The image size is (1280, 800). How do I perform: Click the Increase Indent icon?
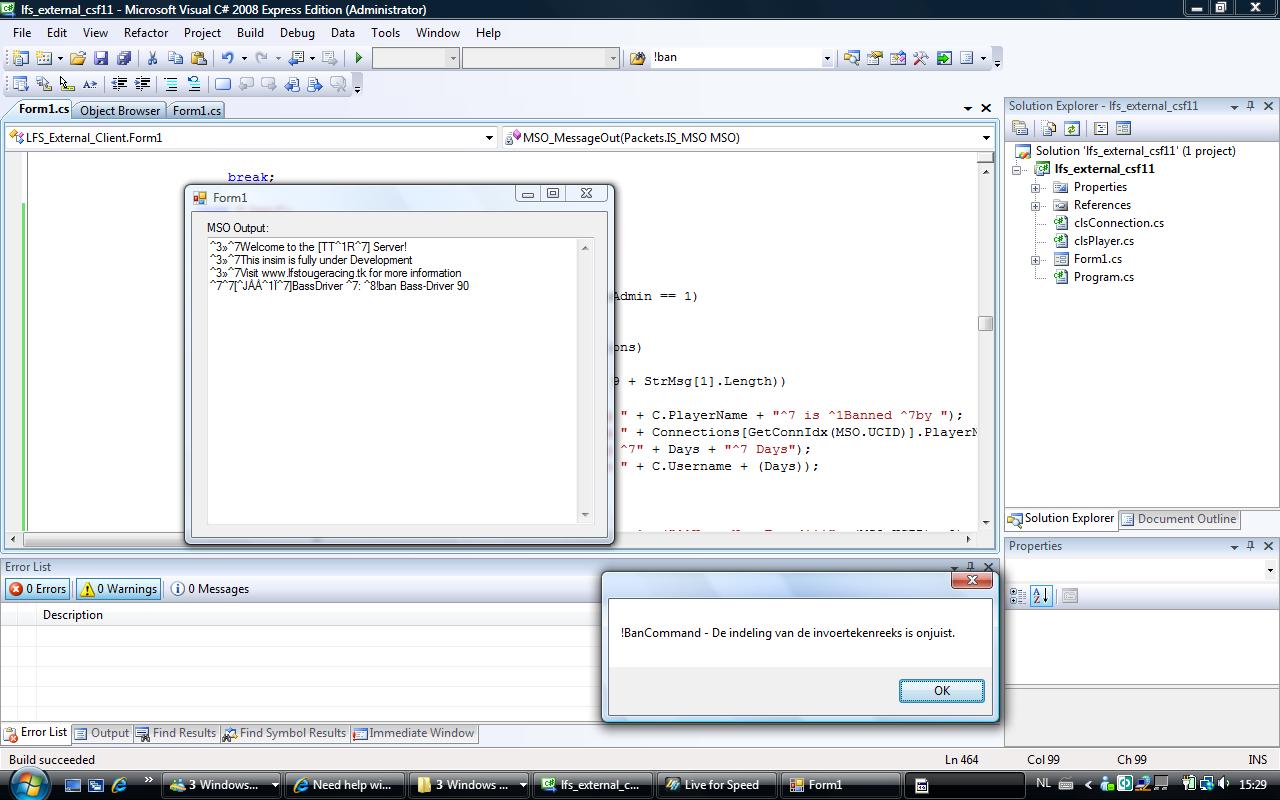click(142, 84)
